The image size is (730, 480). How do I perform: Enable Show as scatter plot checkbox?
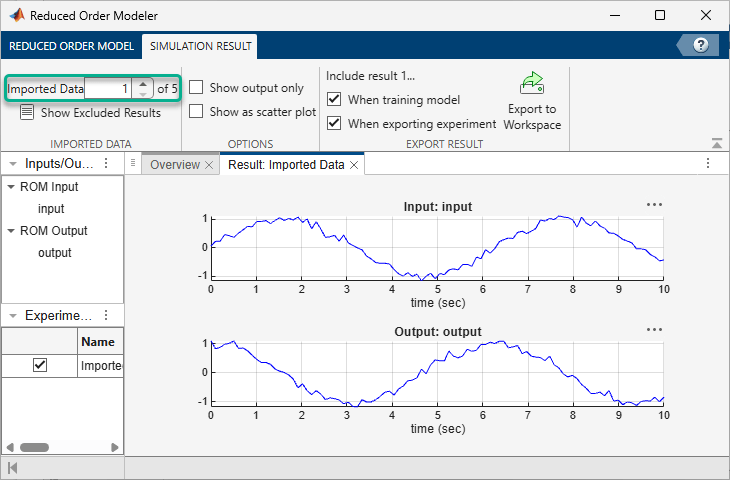[x=196, y=111]
